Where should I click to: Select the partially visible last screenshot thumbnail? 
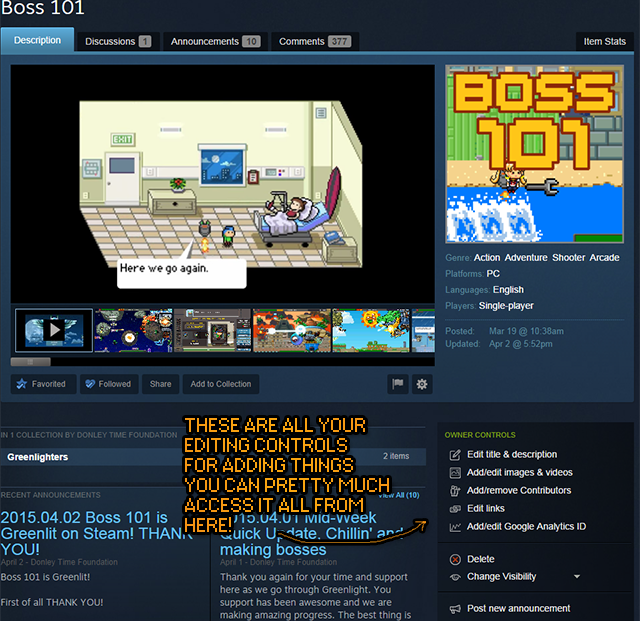point(423,330)
